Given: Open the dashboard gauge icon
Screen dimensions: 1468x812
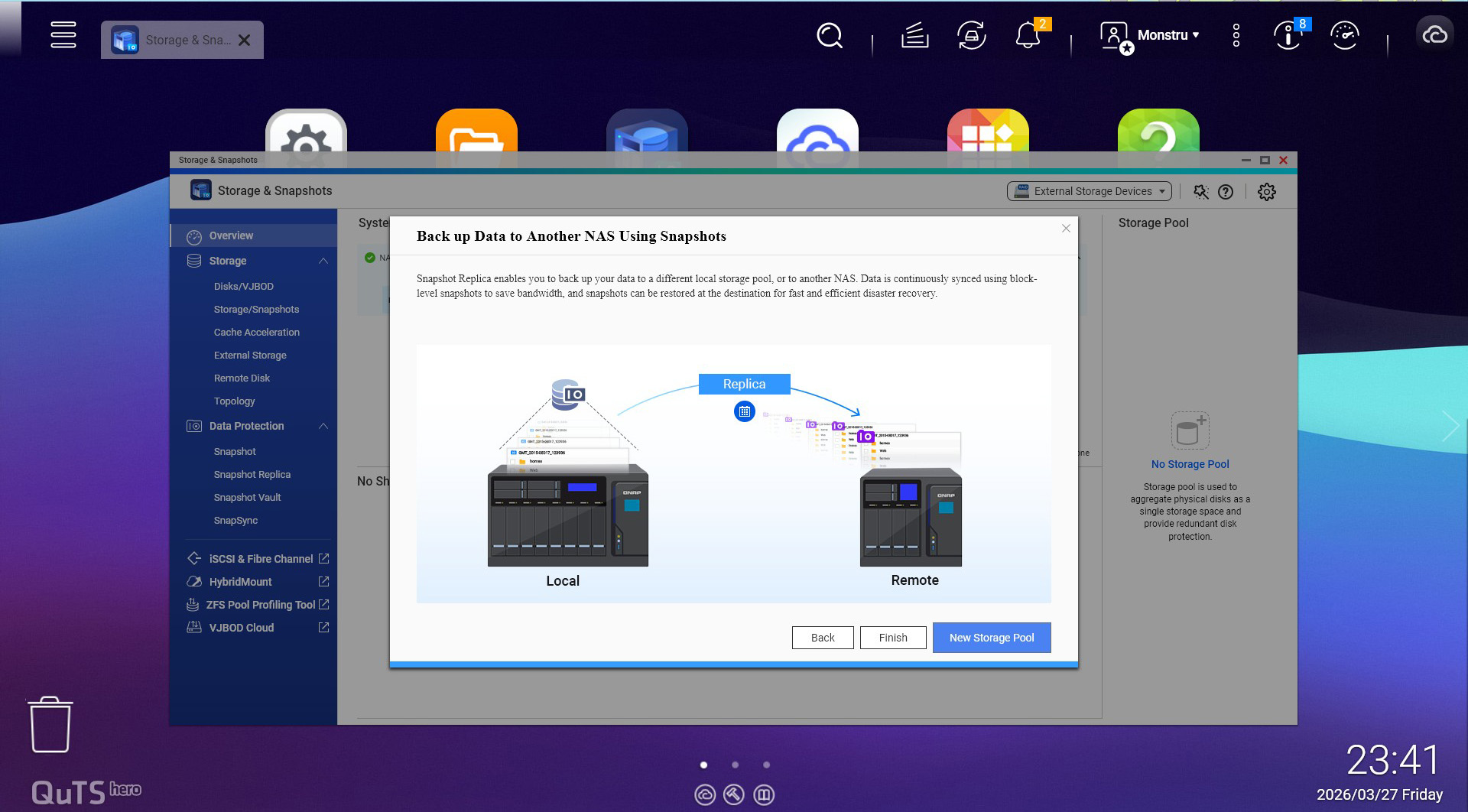Looking at the screenshot, I should pos(1344,35).
